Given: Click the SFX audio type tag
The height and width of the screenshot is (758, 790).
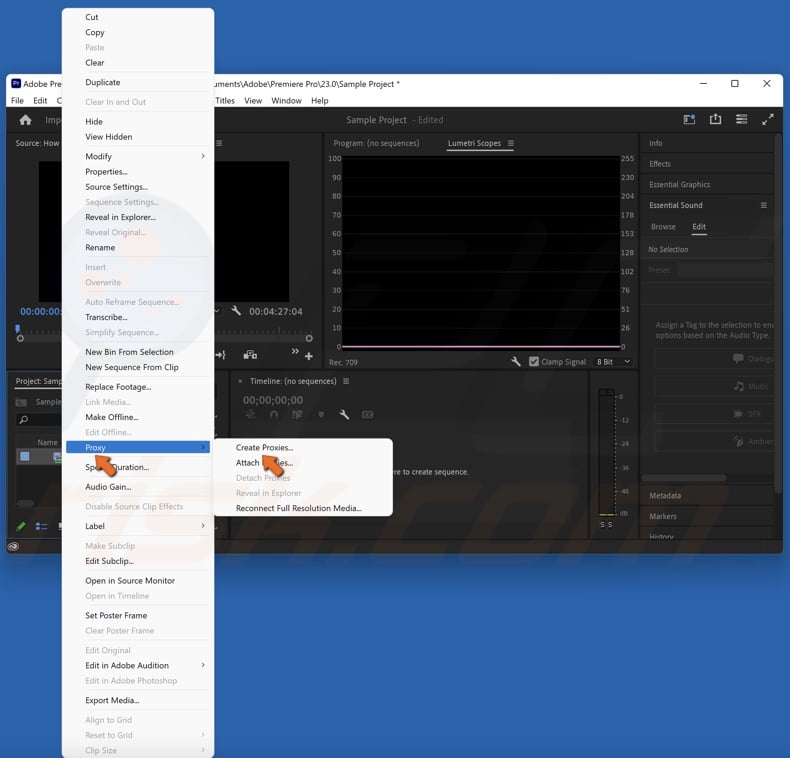Looking at the screenshot, I should click(x=714, y=414).
